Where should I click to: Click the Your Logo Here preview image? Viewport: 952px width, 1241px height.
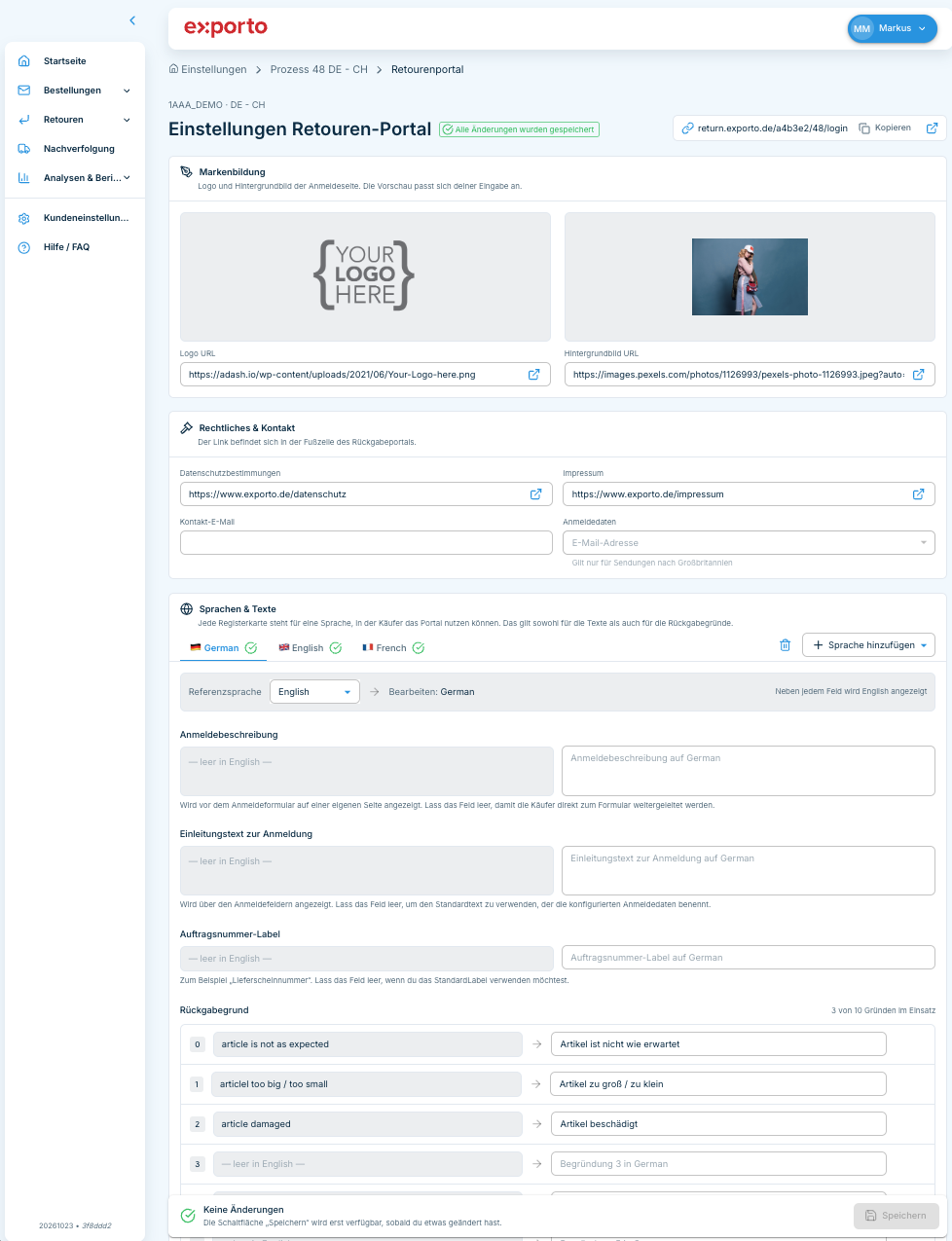pyautogui.click(x=365, y=275)
